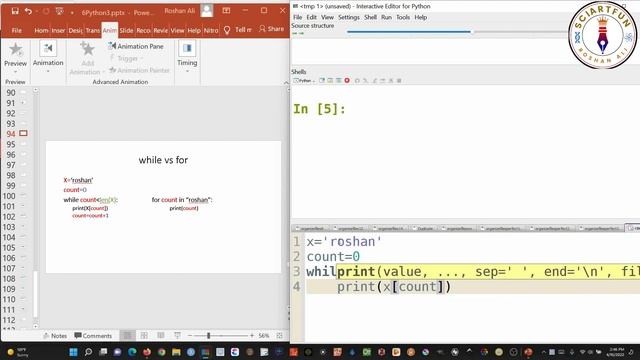640x360 pixels.
Task: Toggle the Notes pane
Action: point(55,336)
